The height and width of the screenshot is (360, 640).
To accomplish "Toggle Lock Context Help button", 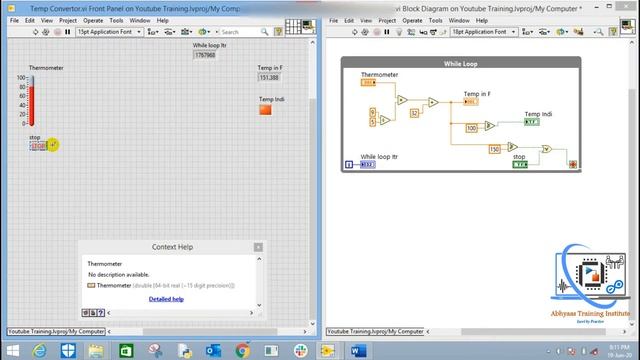I will pos(93,313).
